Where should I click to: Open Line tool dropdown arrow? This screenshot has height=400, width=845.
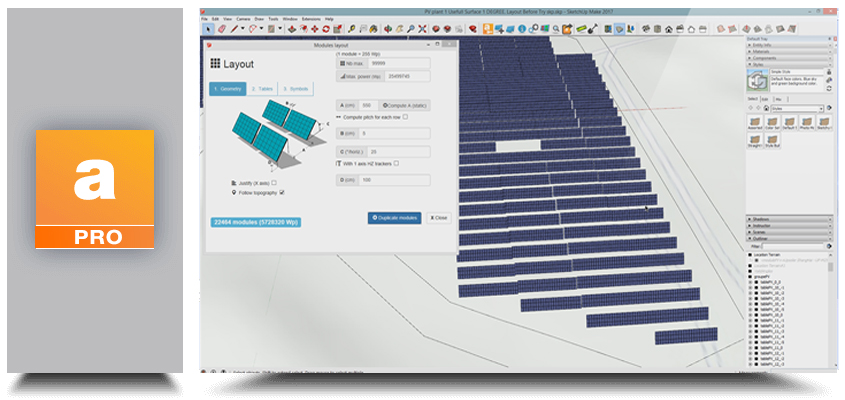pyautogui.click(x=243, y=29)
